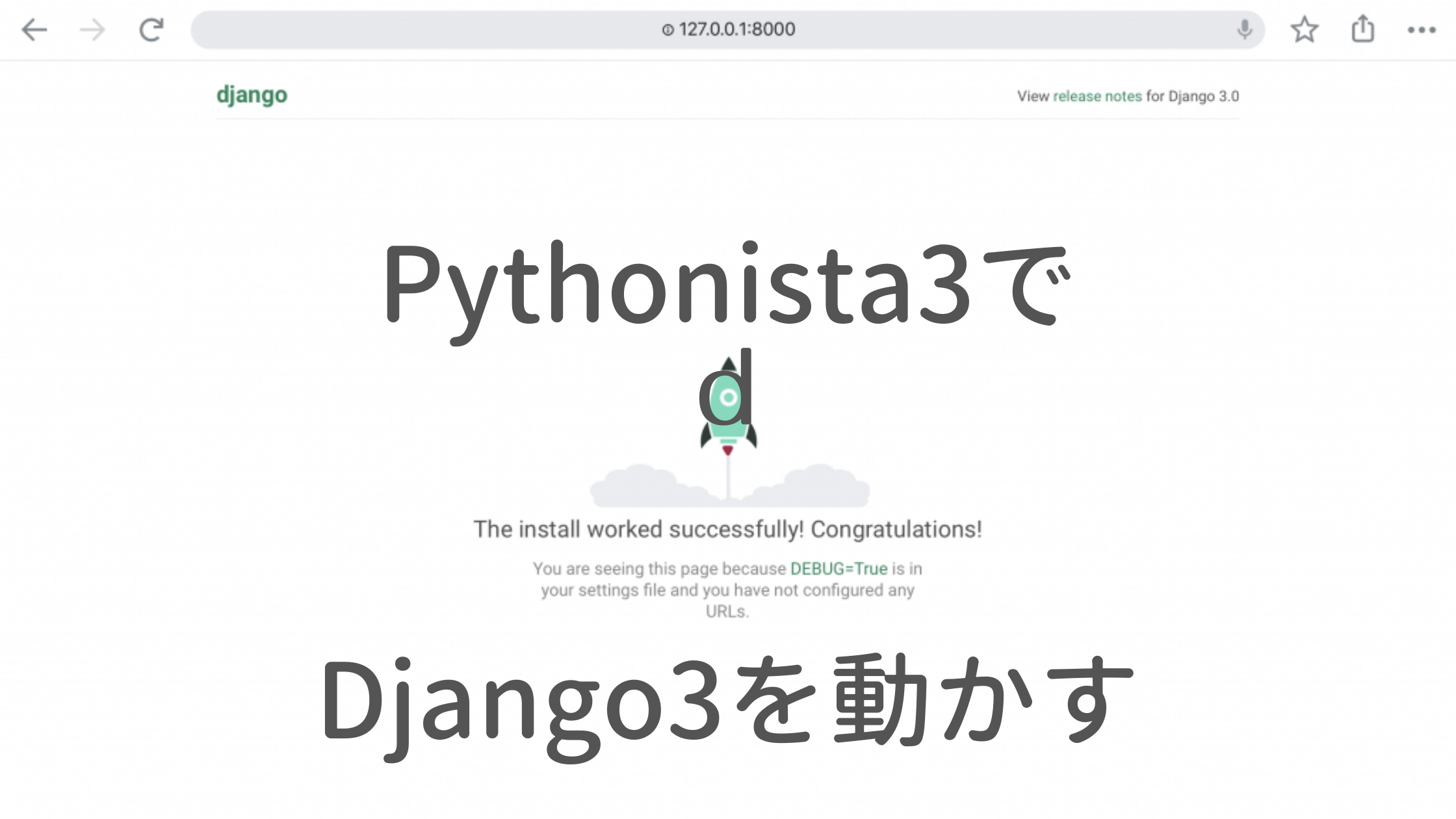Bookmark this page with the star

1304,30
